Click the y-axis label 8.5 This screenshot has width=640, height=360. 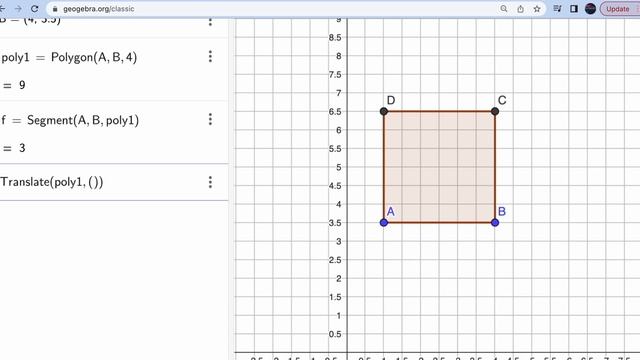tap(335, 38)
